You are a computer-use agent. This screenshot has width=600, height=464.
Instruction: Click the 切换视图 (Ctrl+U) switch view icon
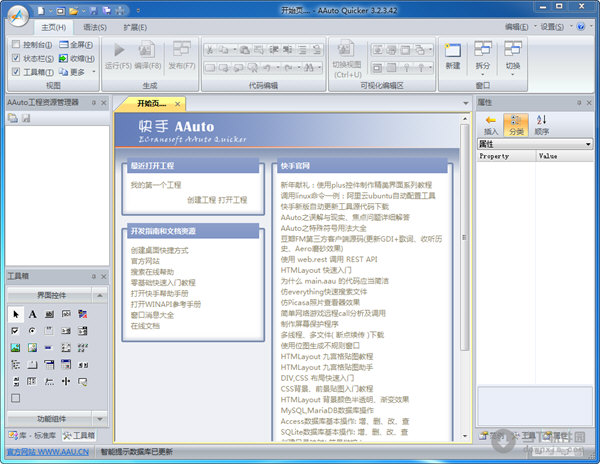[346, 49]
